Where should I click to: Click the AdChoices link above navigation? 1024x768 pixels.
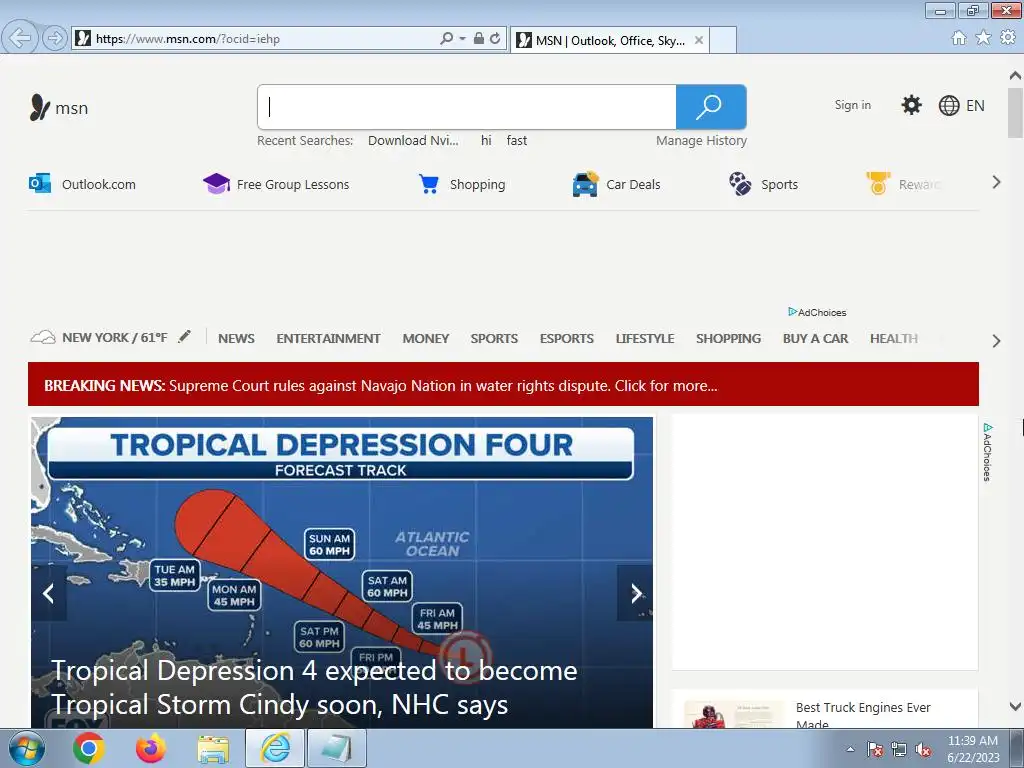tap(817, 312)
